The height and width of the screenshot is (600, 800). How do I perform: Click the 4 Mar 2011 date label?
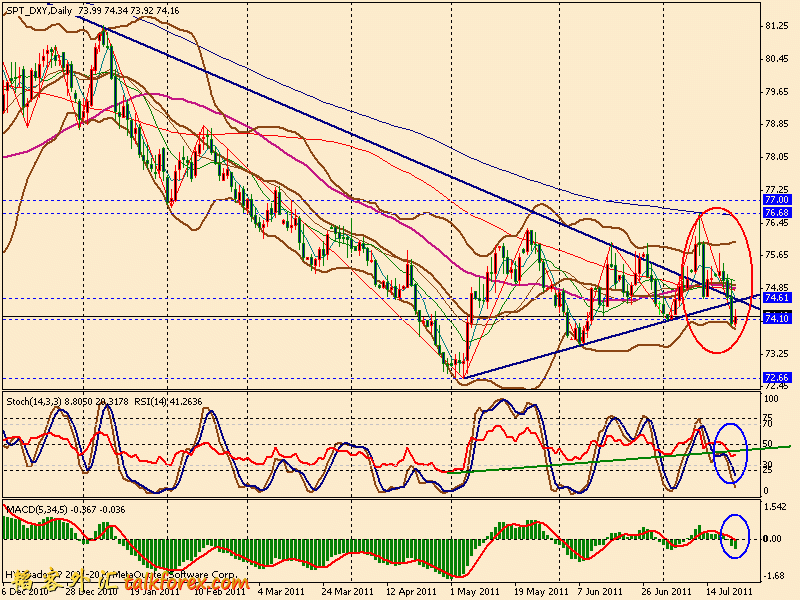(x=281, y=591)
